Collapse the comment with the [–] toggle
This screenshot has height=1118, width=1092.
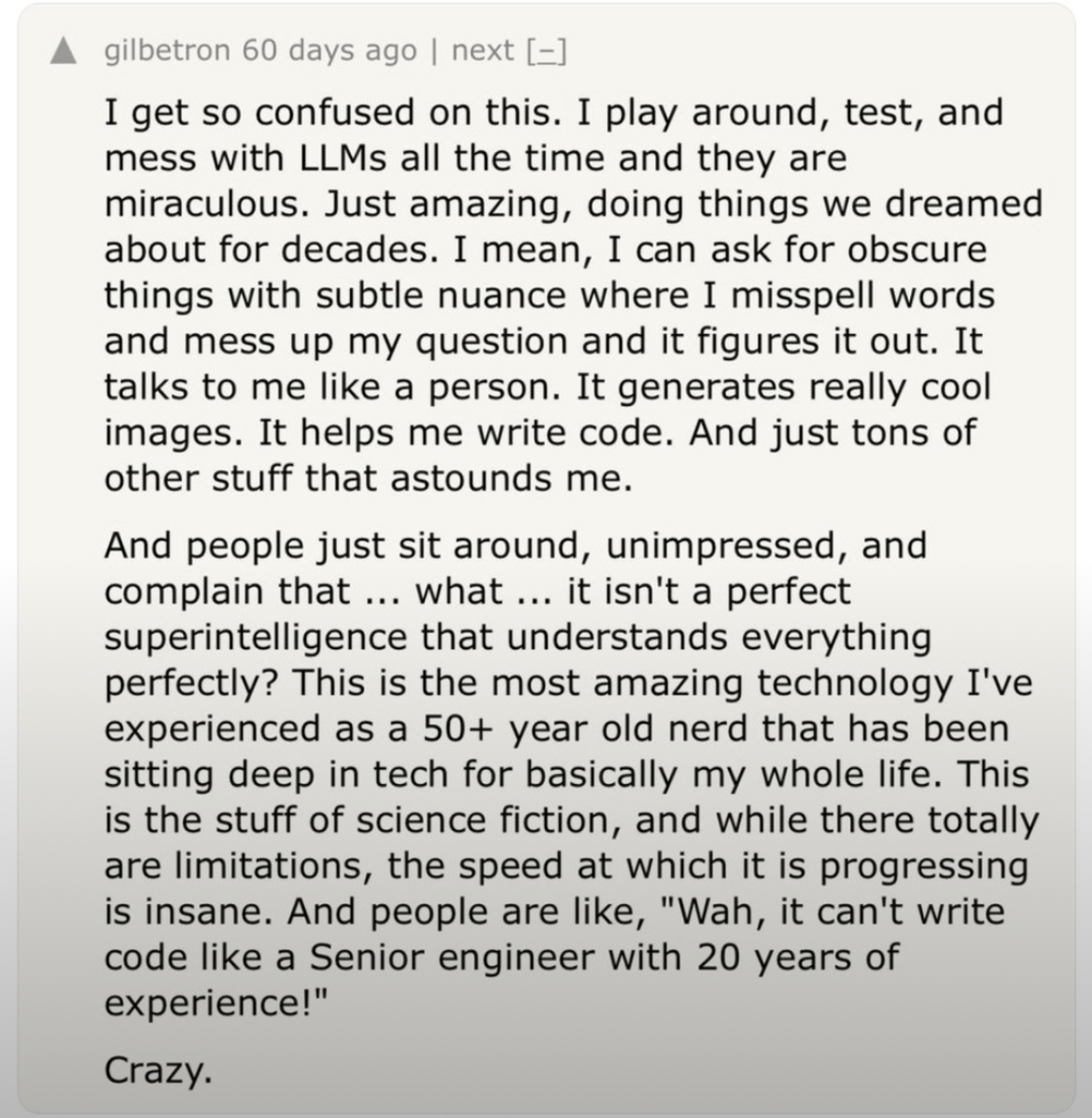(547, 49)
